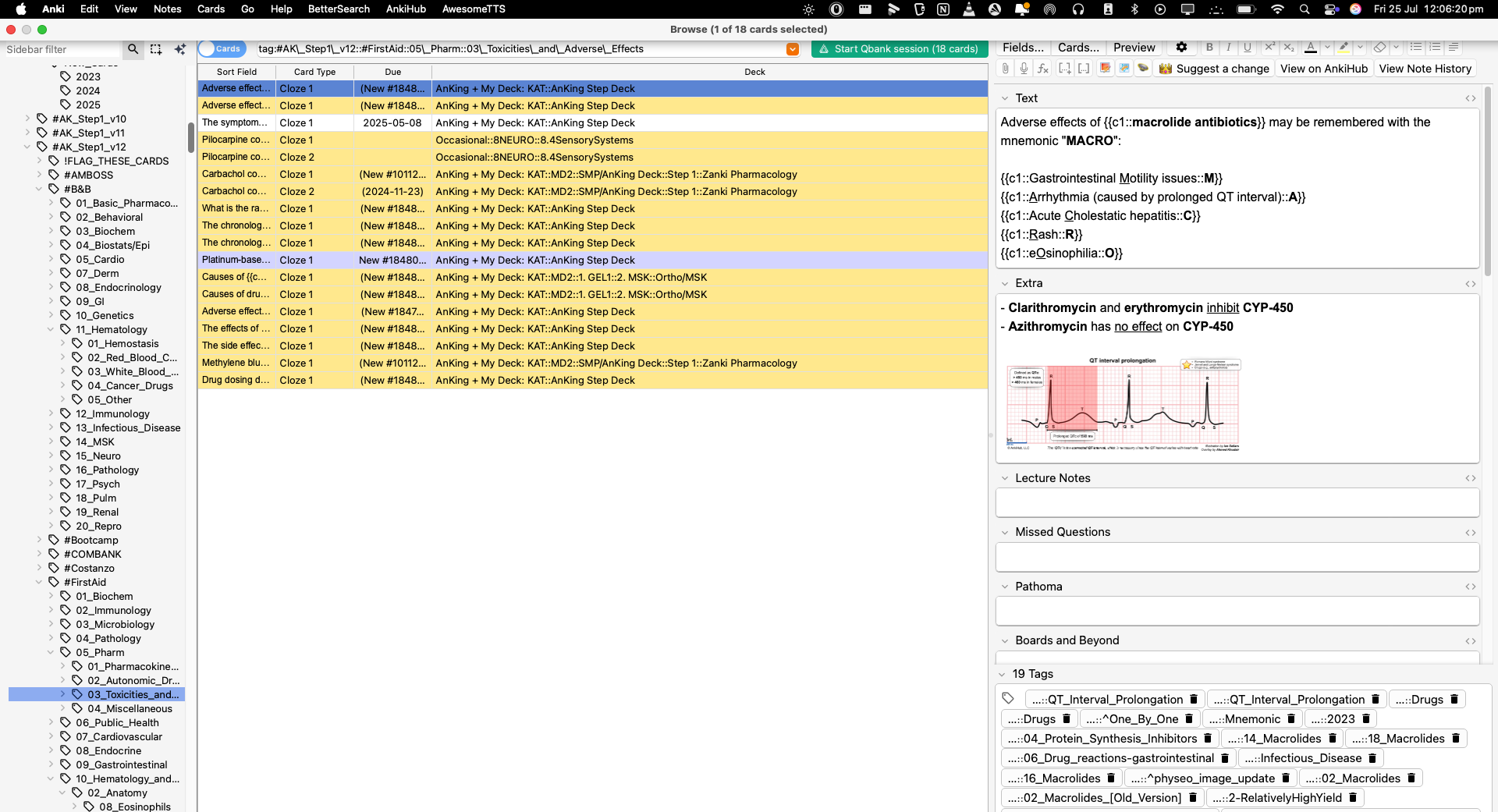Click the attach file paperclip icon
The height and width of the screenshot is (812, 1498).
pos(1006,69)
